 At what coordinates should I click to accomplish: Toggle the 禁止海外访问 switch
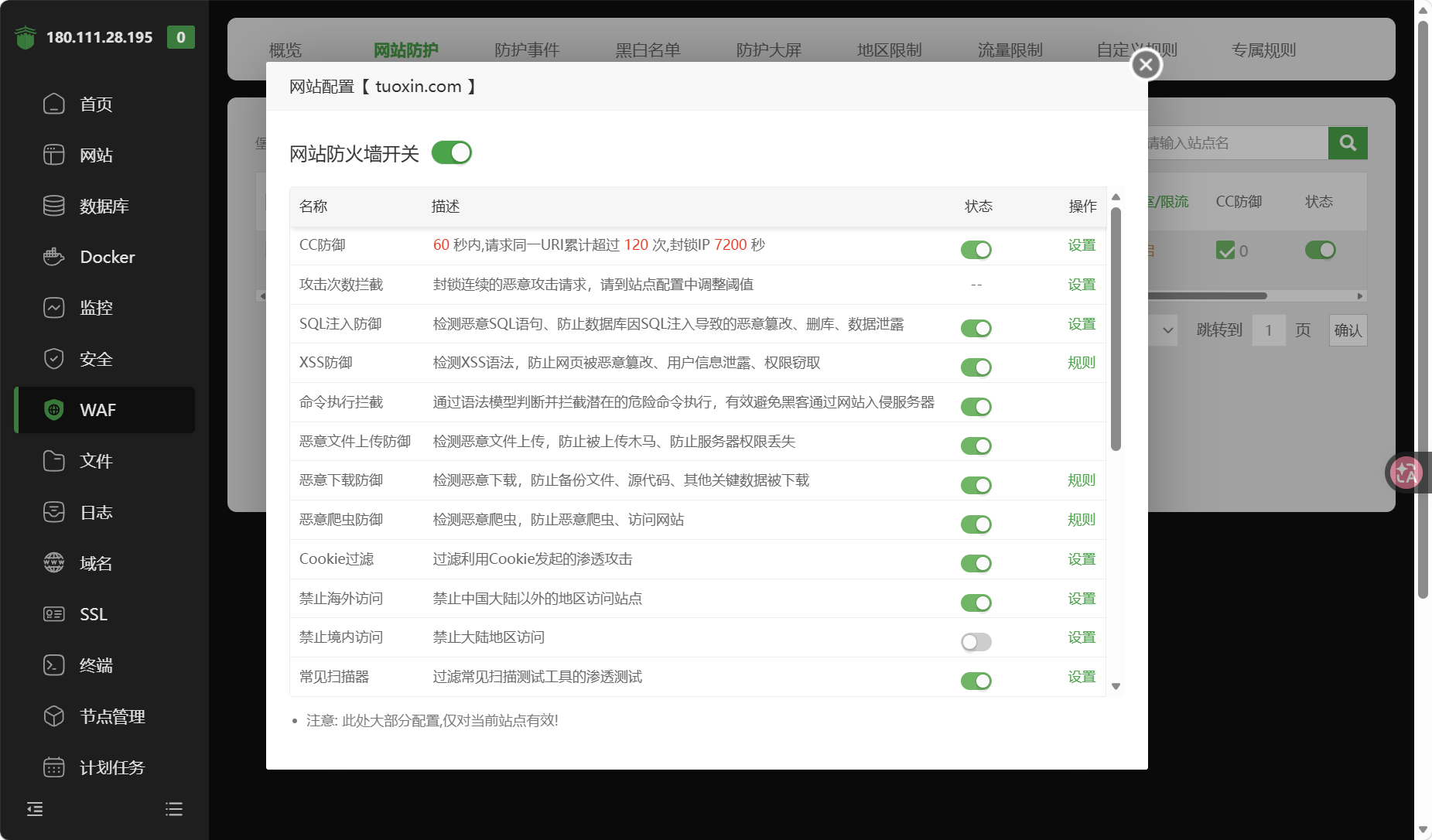point(976,603)
